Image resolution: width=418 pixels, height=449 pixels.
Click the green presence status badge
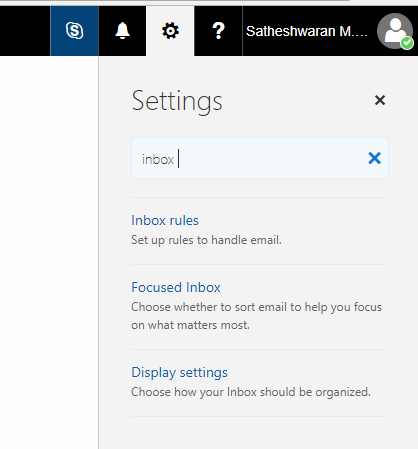coord(407,43)
